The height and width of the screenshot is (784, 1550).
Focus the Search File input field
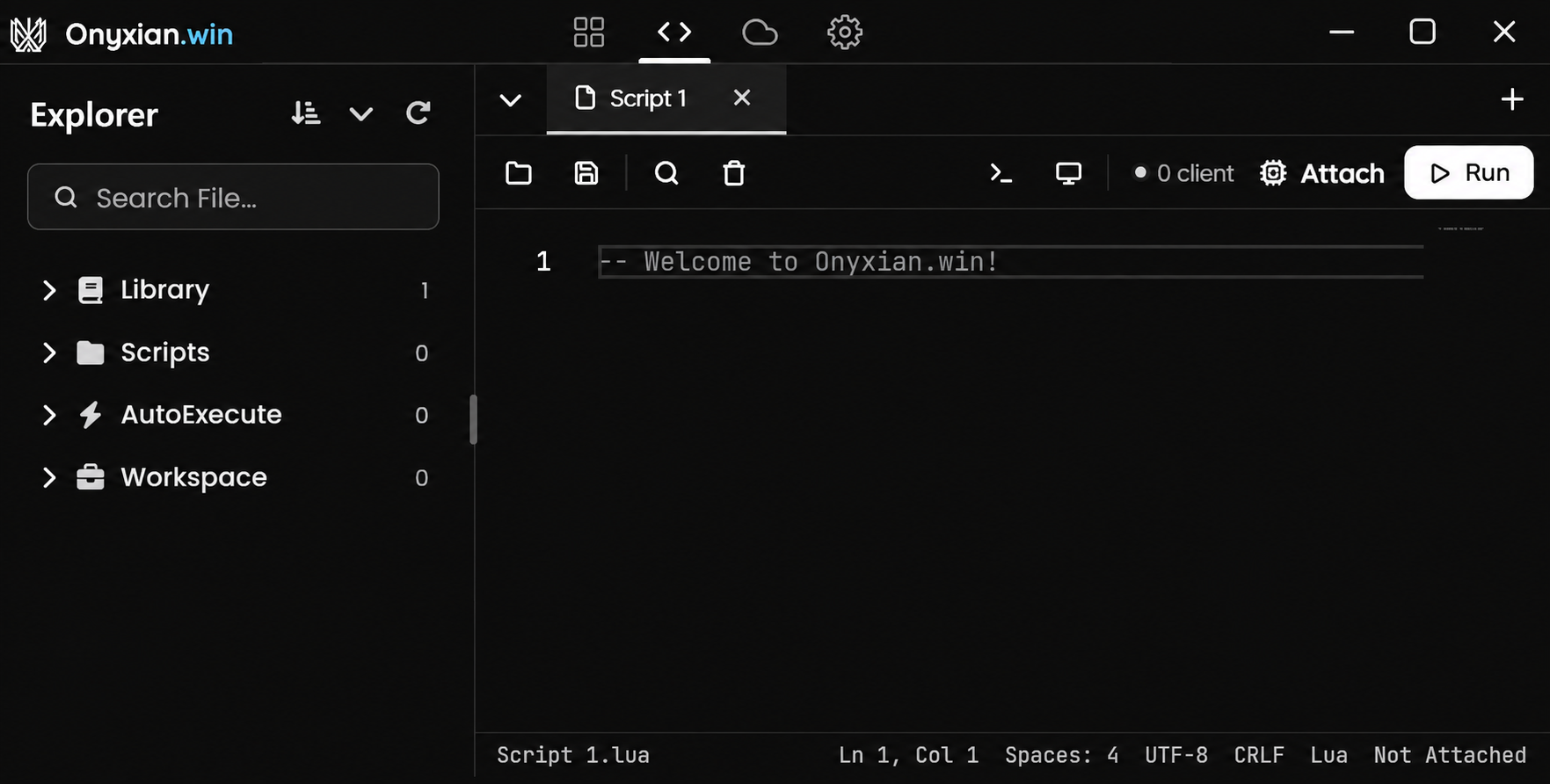[233, 197]
